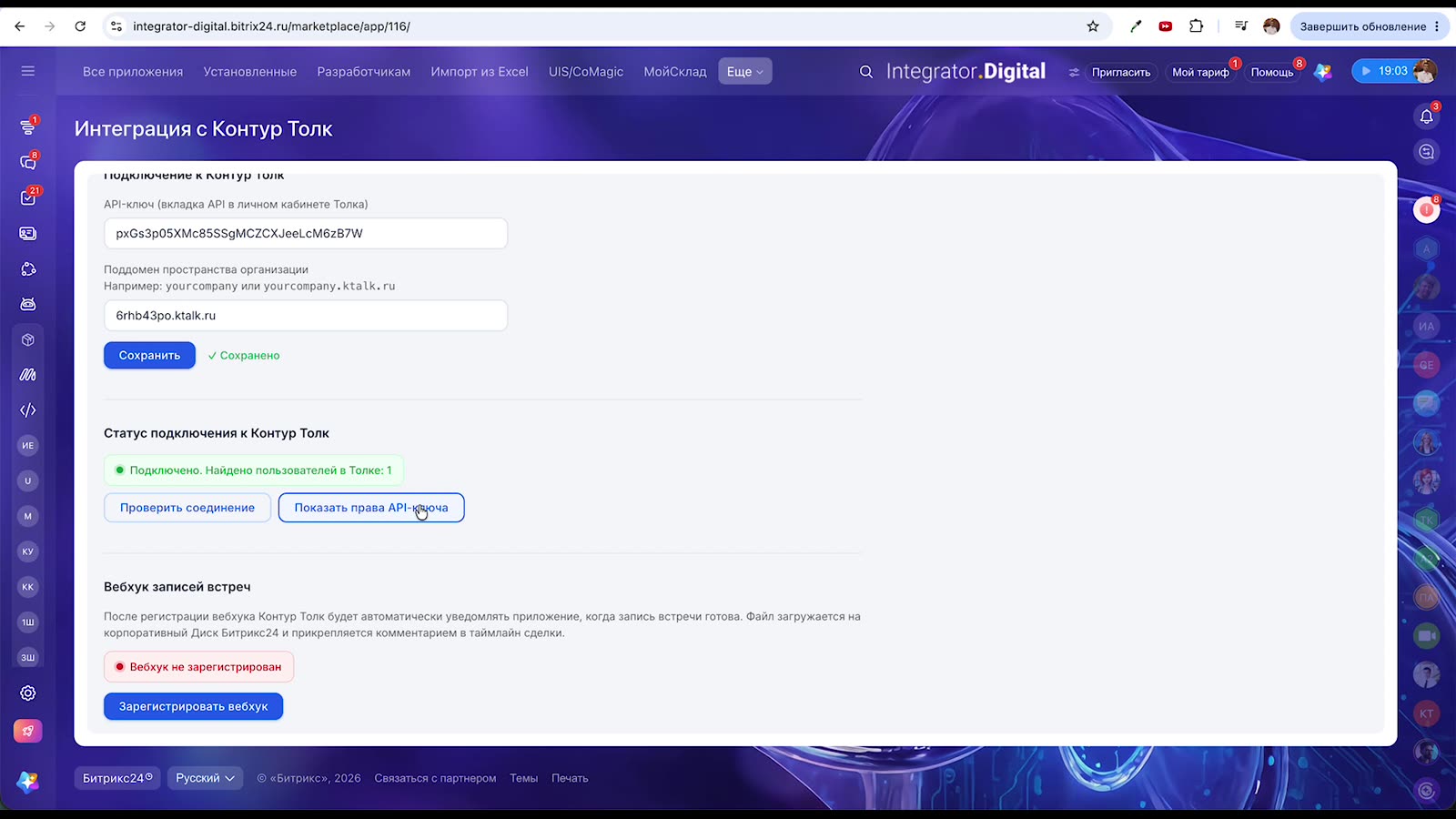The height and width of the screenshot is (819, 1456).
Task: Click the Вебхук не зарегистрирован status
Action: [198, 666]
